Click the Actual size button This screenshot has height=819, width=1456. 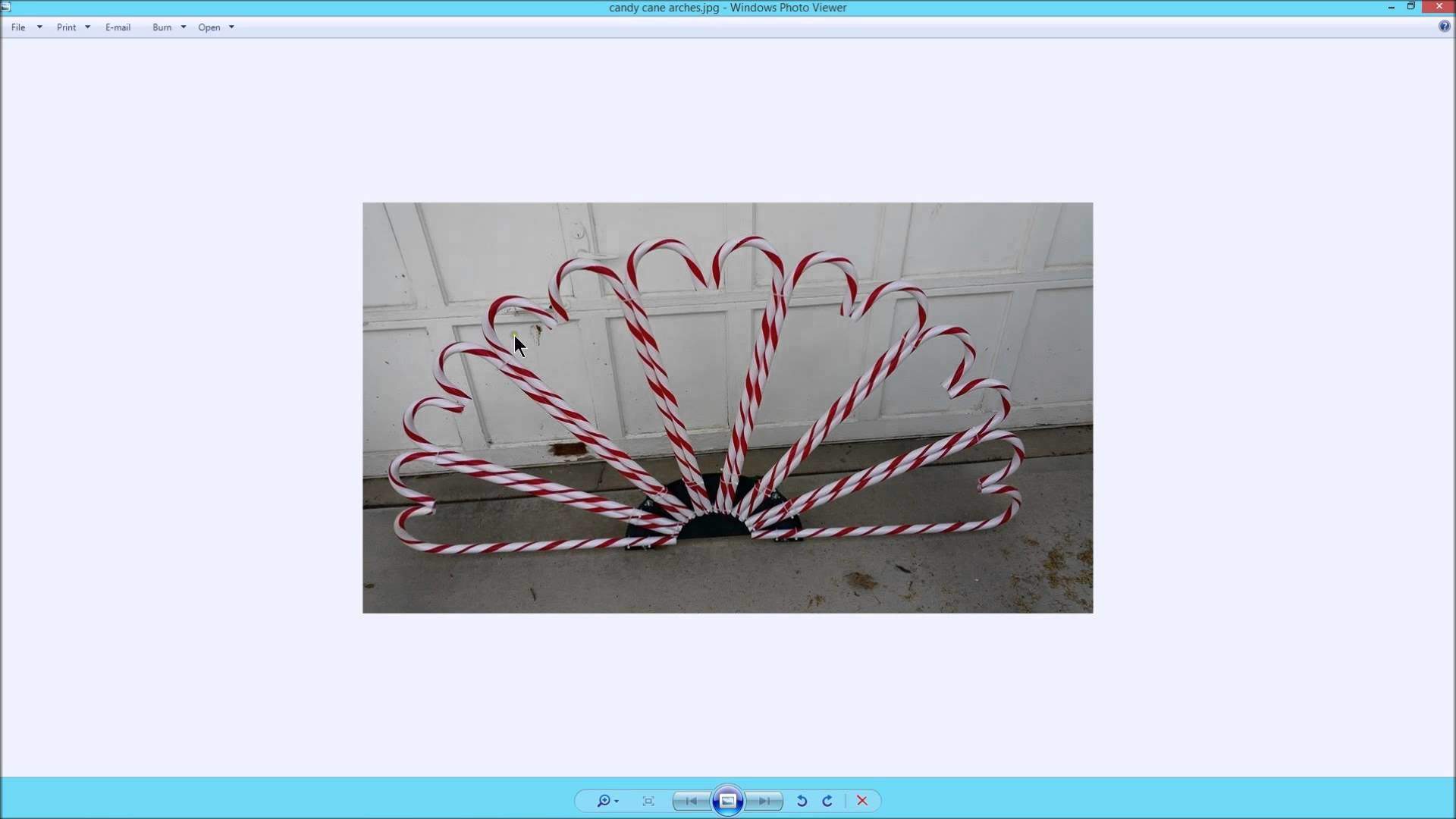tap(648, 801)
